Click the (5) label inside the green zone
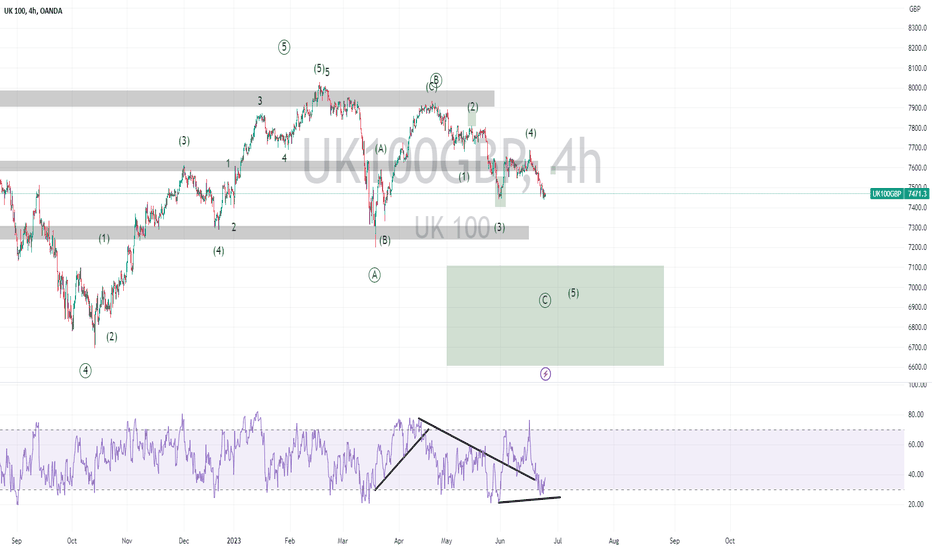This screenshot has height=550, width=932. point(573,293)
